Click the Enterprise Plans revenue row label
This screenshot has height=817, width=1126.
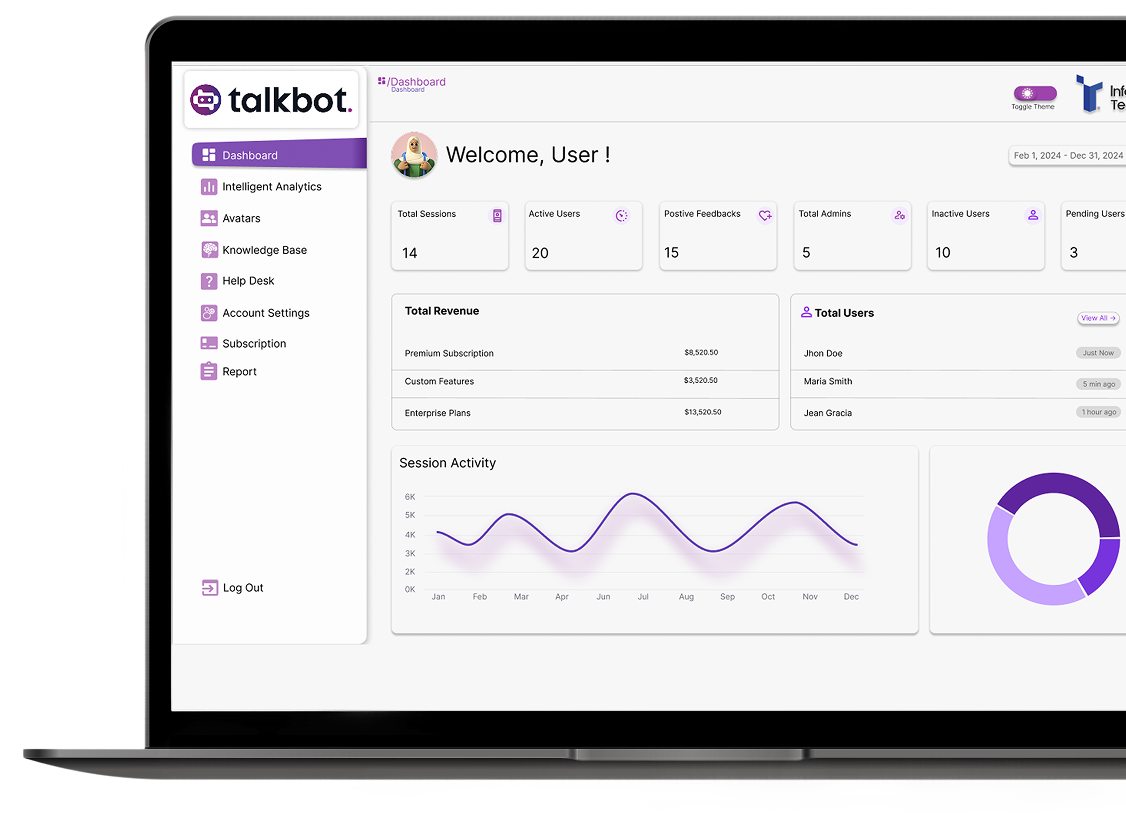[437, 413]
